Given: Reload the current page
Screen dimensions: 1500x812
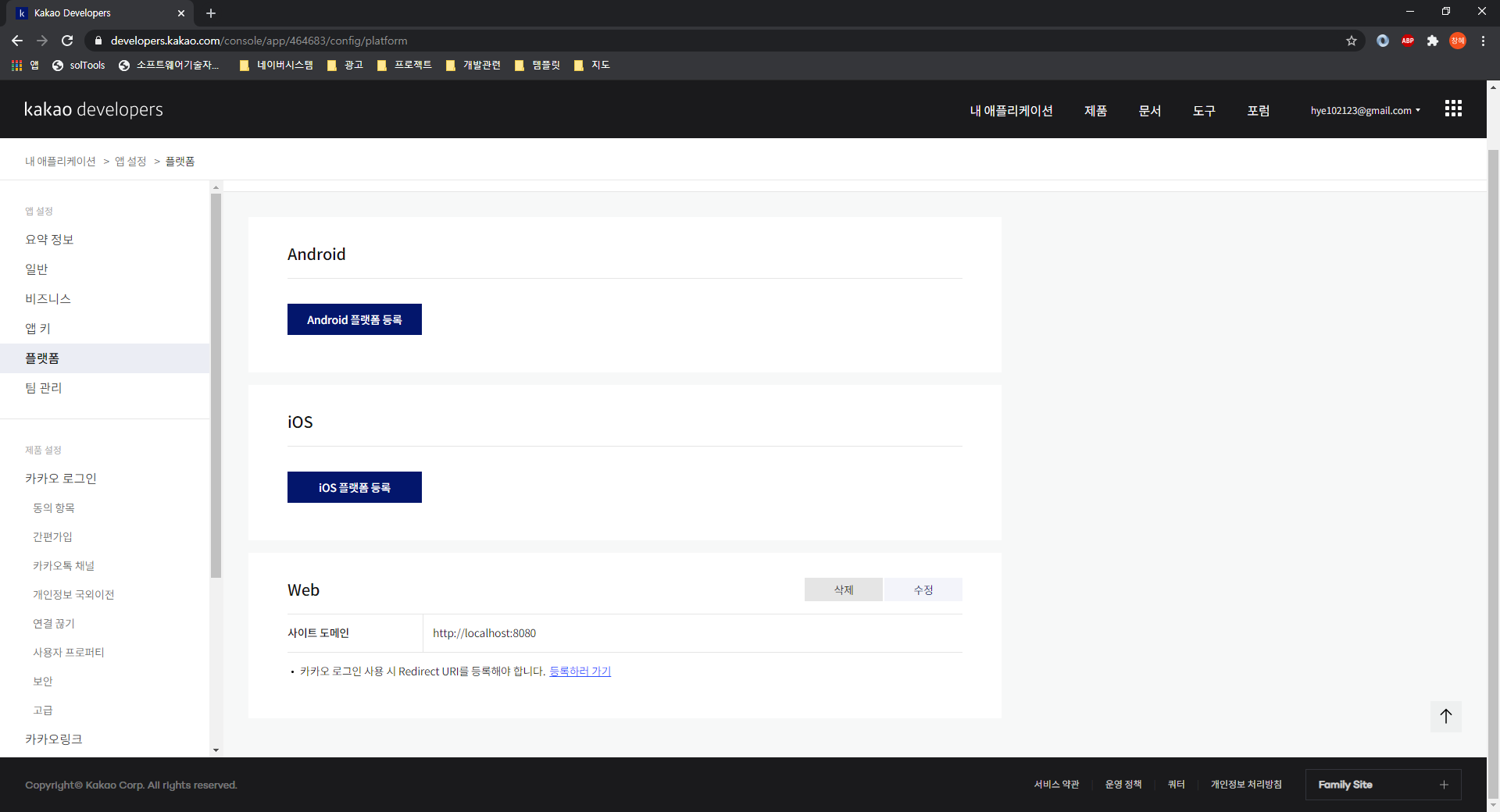Looking at the screenshot, I should (x=67, y=41).
